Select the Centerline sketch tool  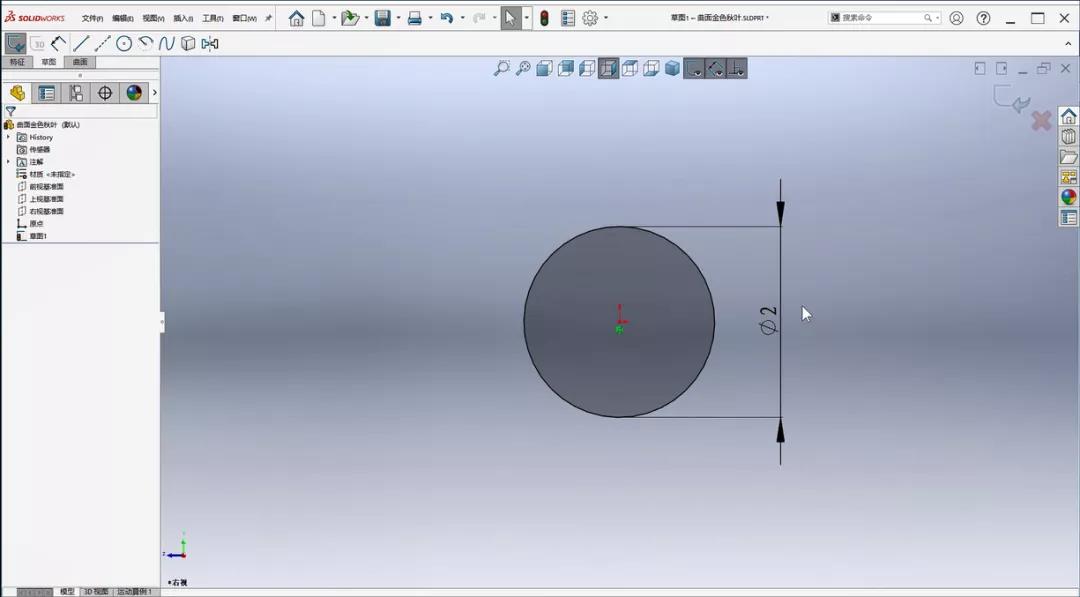point(103,43)
